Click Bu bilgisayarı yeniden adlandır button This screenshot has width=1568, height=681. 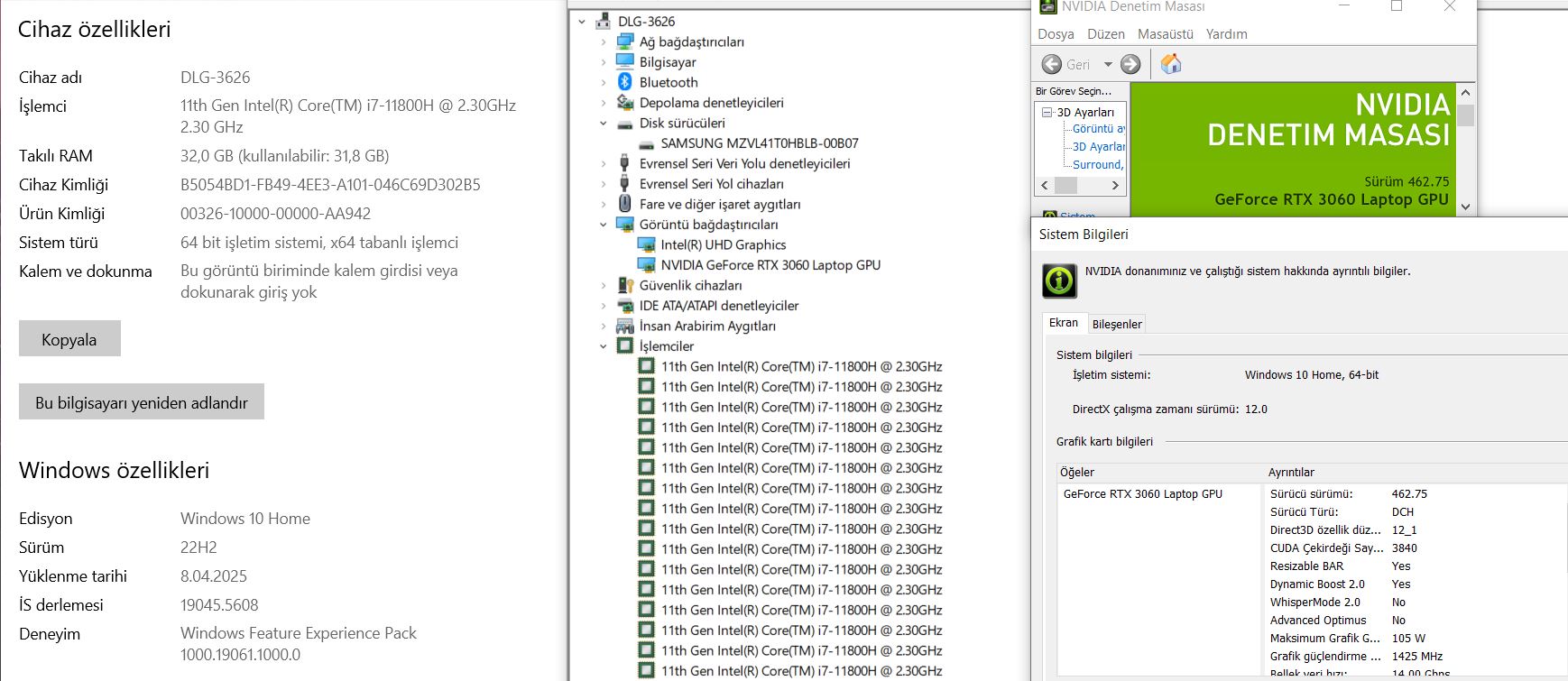(142, 401)
